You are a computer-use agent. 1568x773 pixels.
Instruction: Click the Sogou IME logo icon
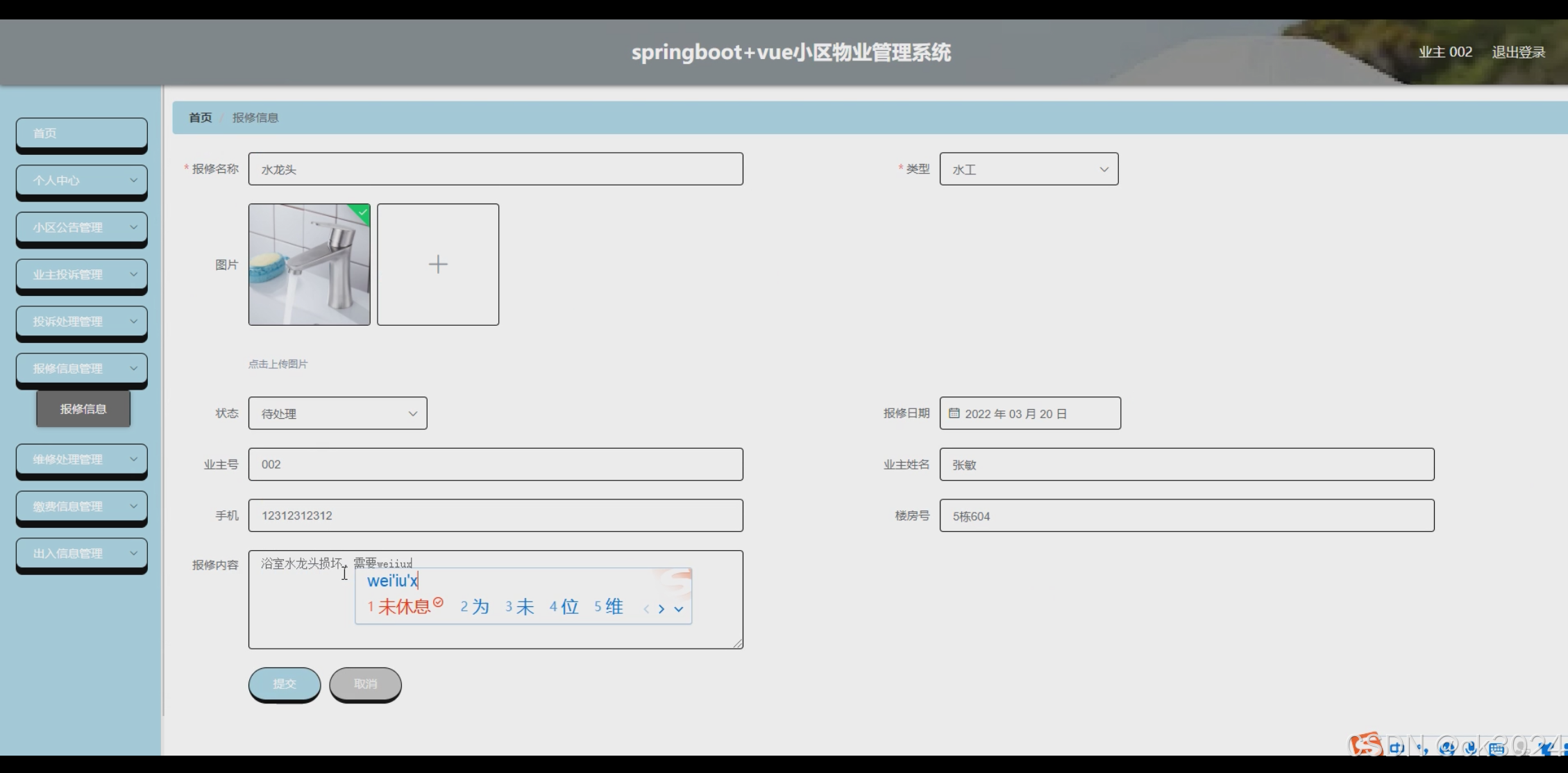1365,745
